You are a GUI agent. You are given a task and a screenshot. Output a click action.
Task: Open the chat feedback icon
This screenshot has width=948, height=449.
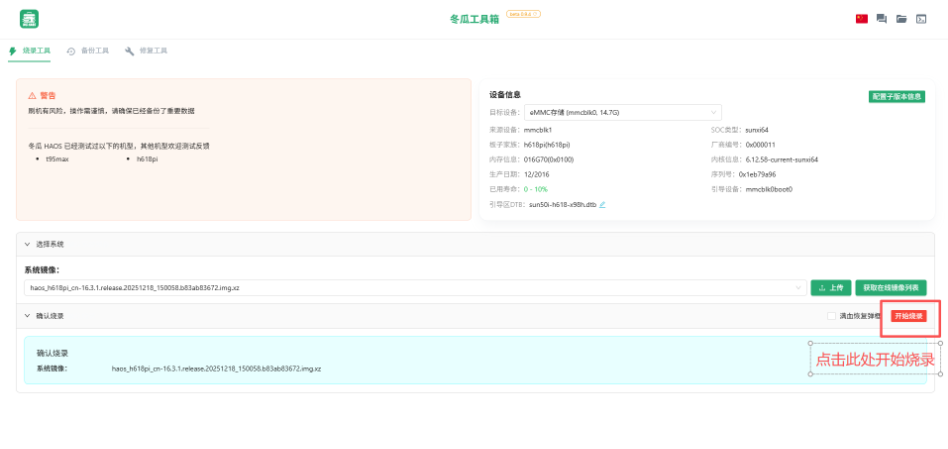pos(881,19)
